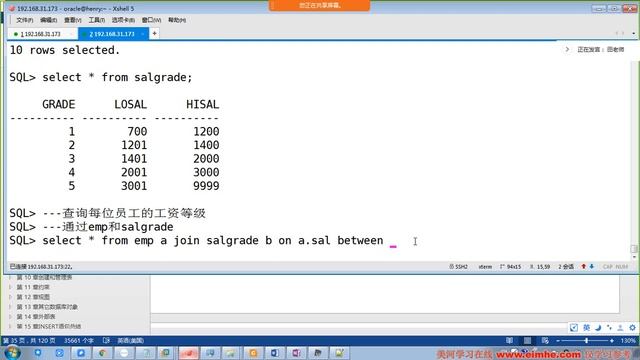Click the Xshell app icon in title bar
The height and width of the screenshot is (360, 640).
tap(12, 9)
